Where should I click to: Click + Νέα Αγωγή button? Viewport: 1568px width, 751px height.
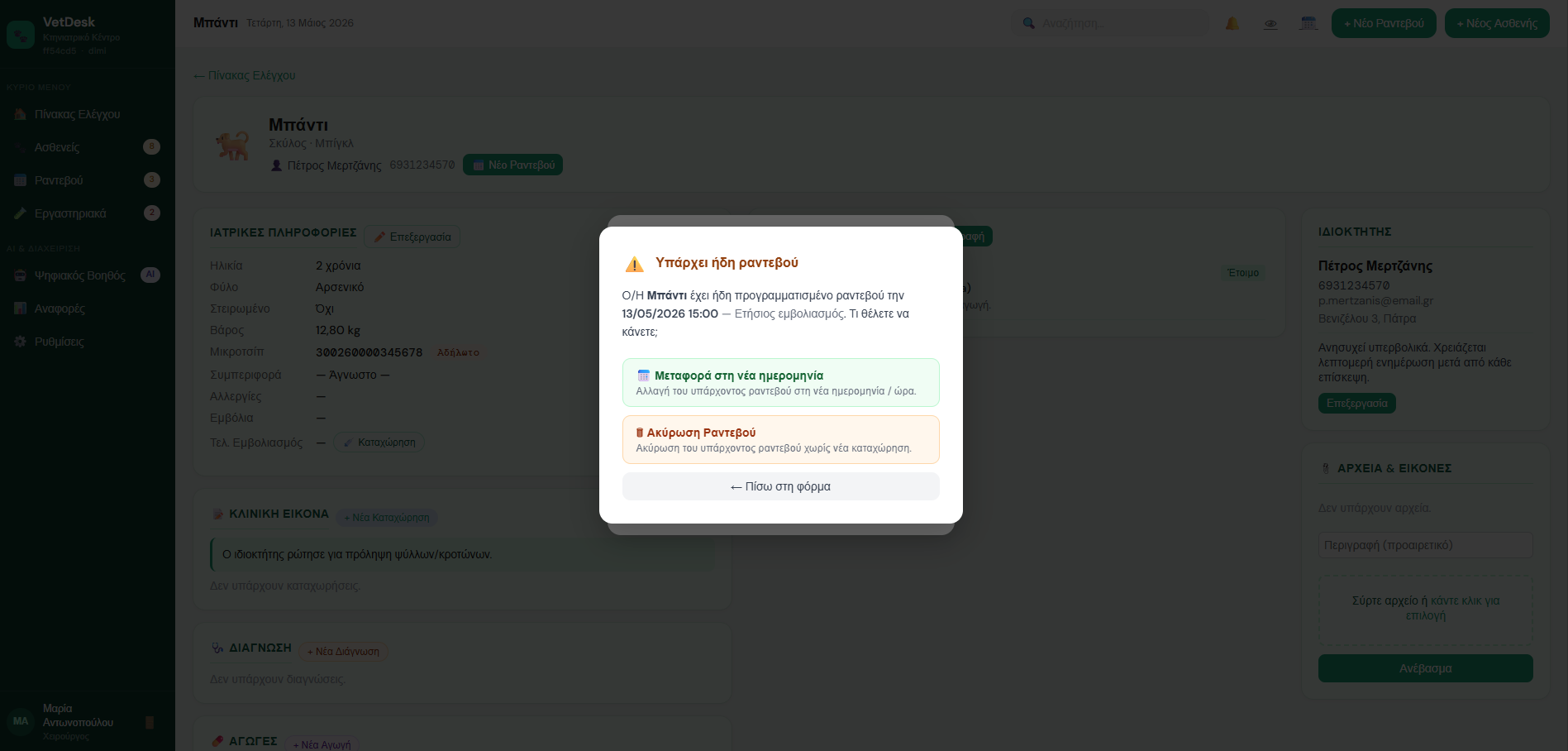tap(322, 745)
